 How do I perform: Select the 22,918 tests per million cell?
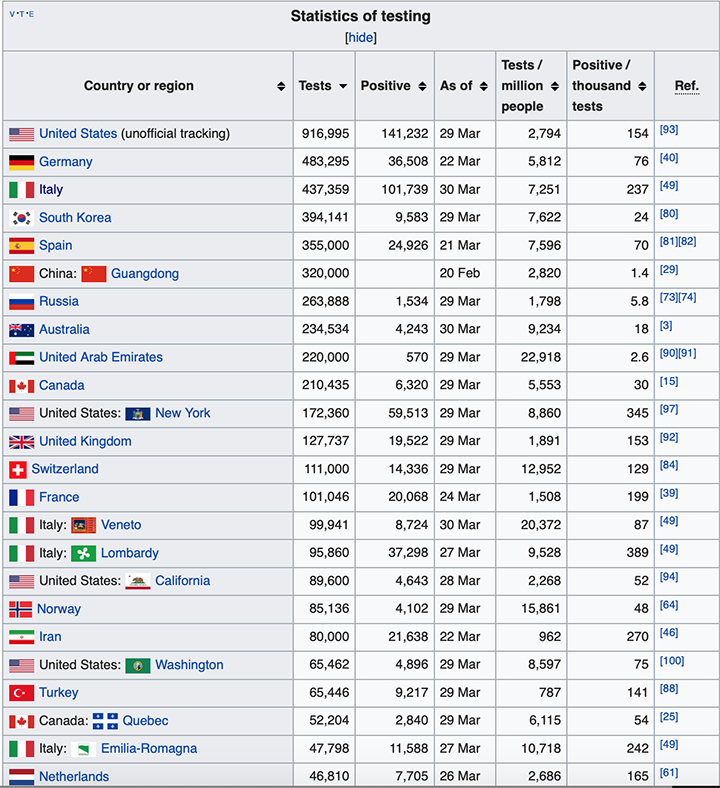point(531,358)
